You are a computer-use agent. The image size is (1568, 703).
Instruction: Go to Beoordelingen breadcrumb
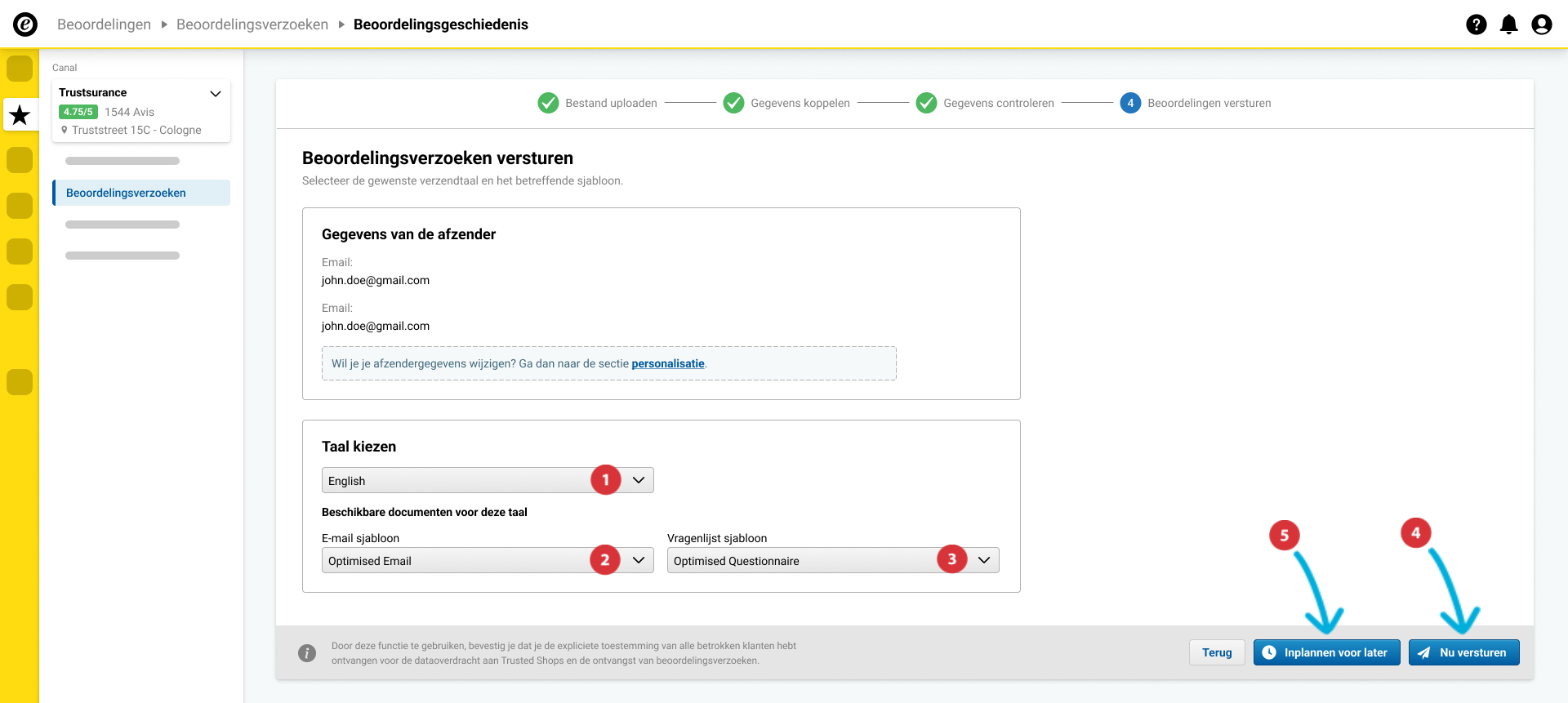point(104,24)
